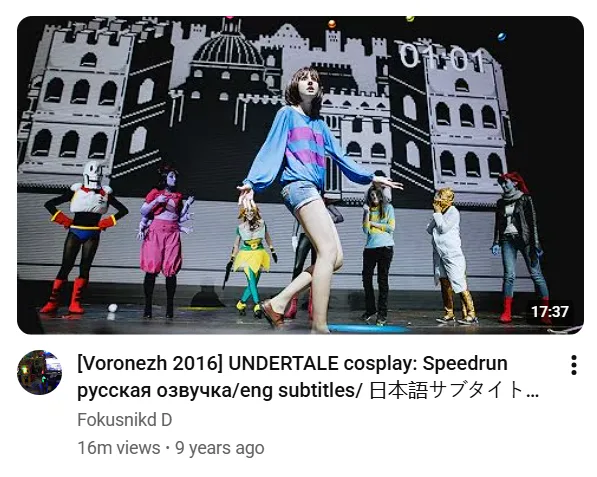Click the white lab coat cosplayer
Viewport: 597px width, 477px height.
450,255
